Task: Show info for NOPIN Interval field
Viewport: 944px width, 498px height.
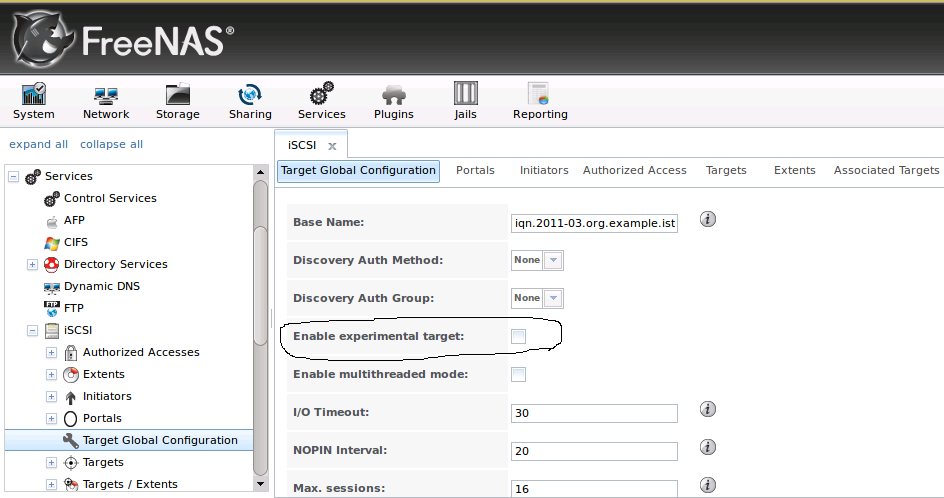Action: click(x=708, y=447)
